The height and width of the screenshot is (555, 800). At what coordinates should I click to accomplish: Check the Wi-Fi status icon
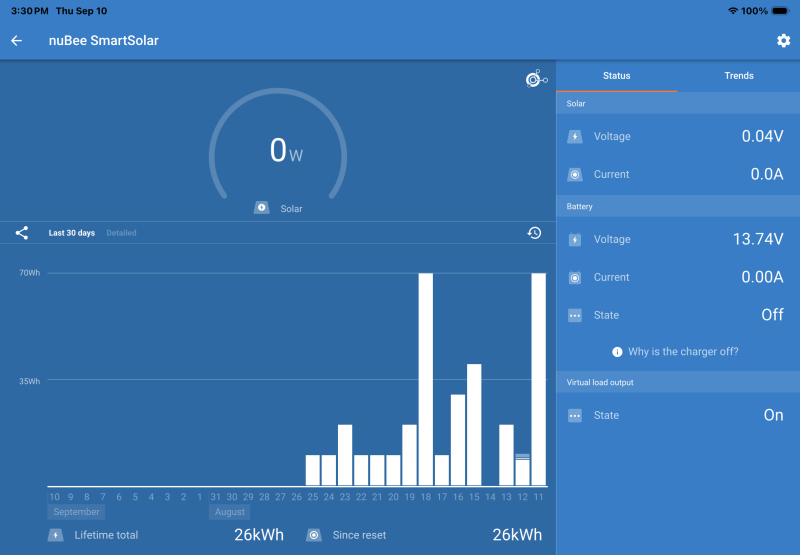(x=733, y=11)
